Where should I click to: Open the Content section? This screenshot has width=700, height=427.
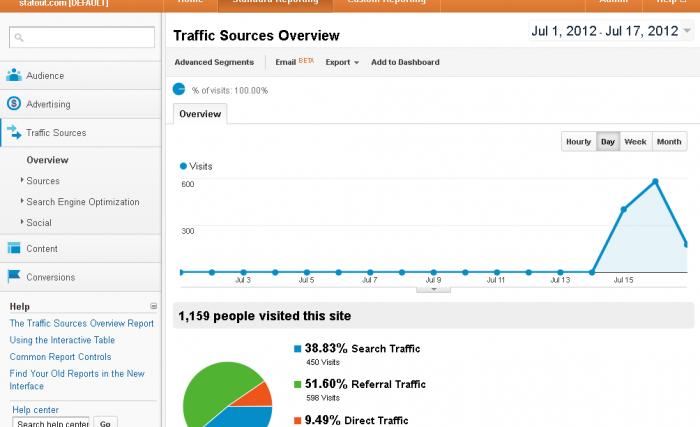(x=80, y=248)
